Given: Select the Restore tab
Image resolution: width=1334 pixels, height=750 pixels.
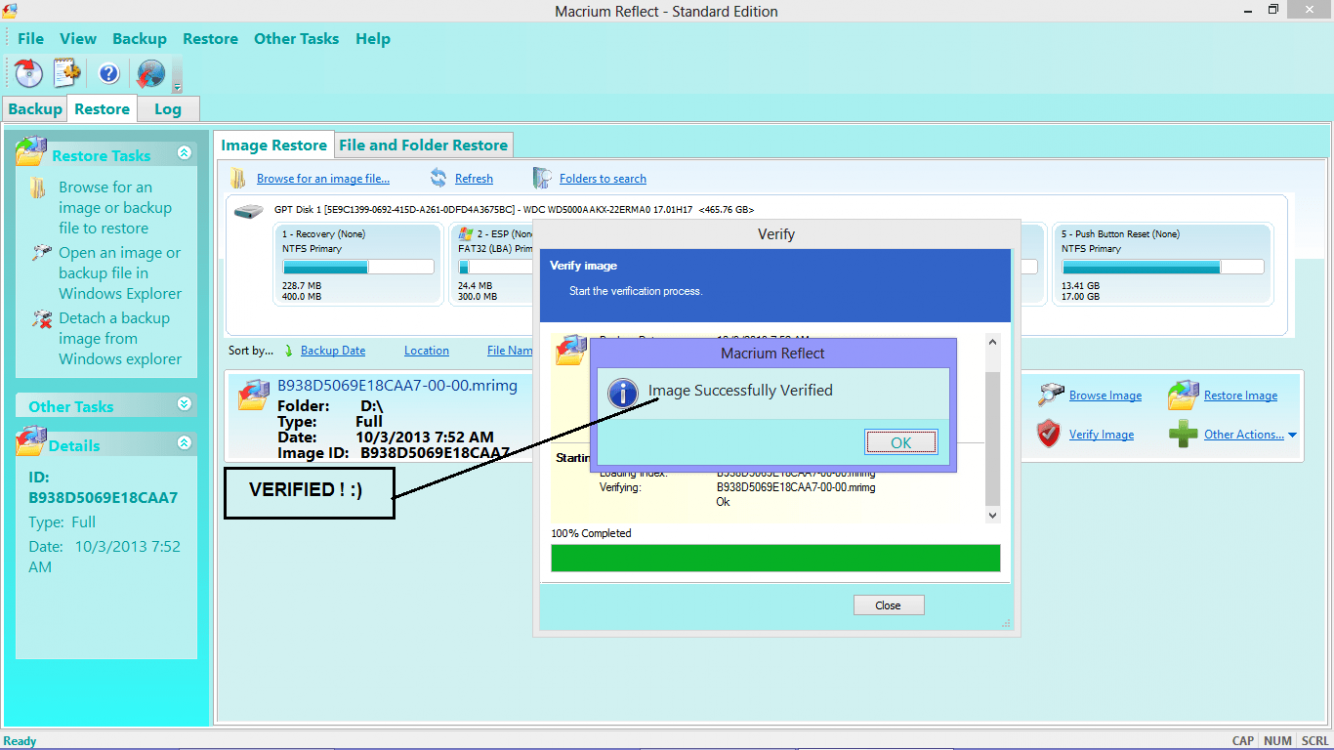Looking at the screenshot, I should click(x=102, y=109).
